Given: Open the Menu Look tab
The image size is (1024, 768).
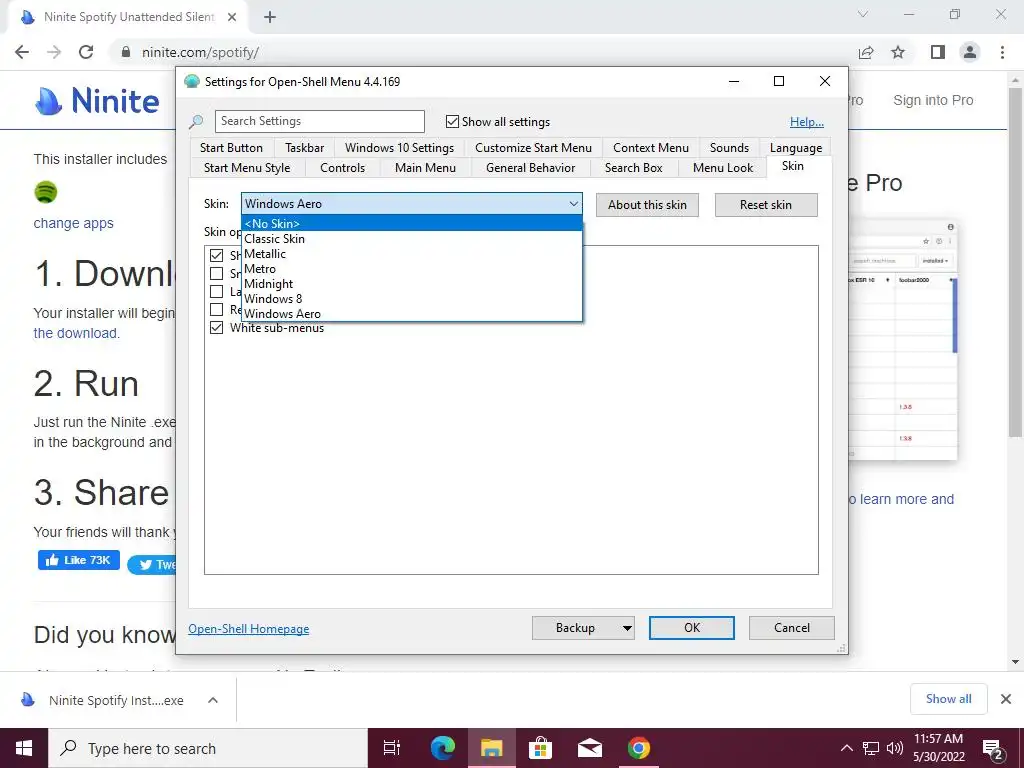Looking at the screenshot, I should coord(723,168).
